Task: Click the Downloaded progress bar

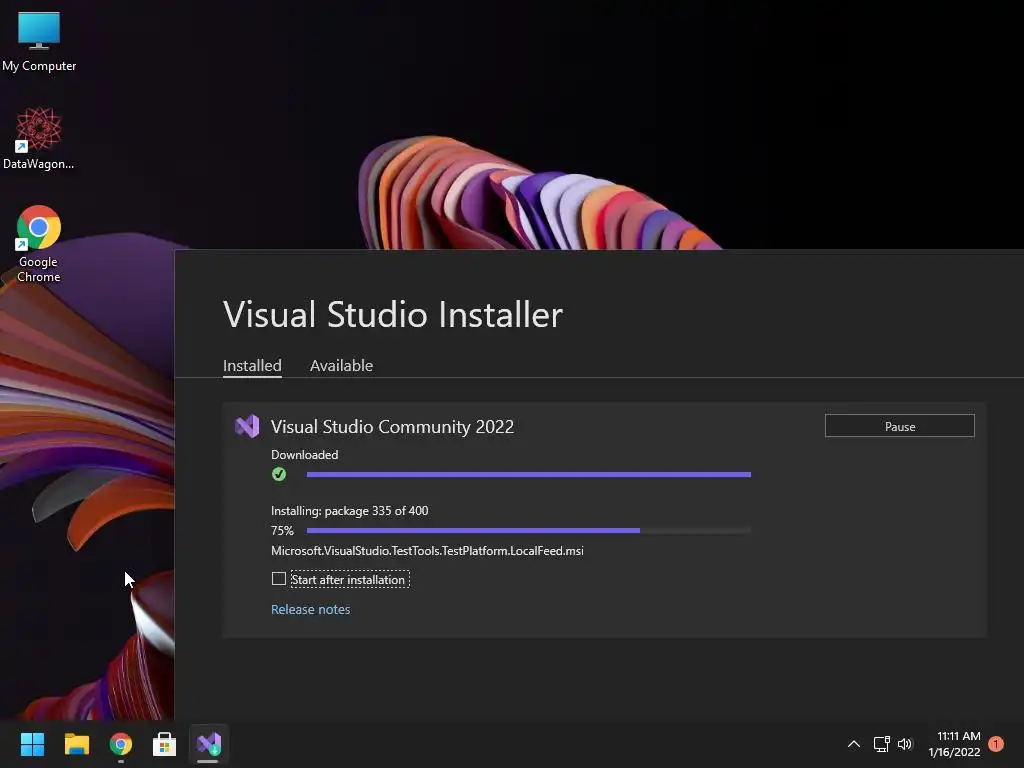Action: click(529, 475)
